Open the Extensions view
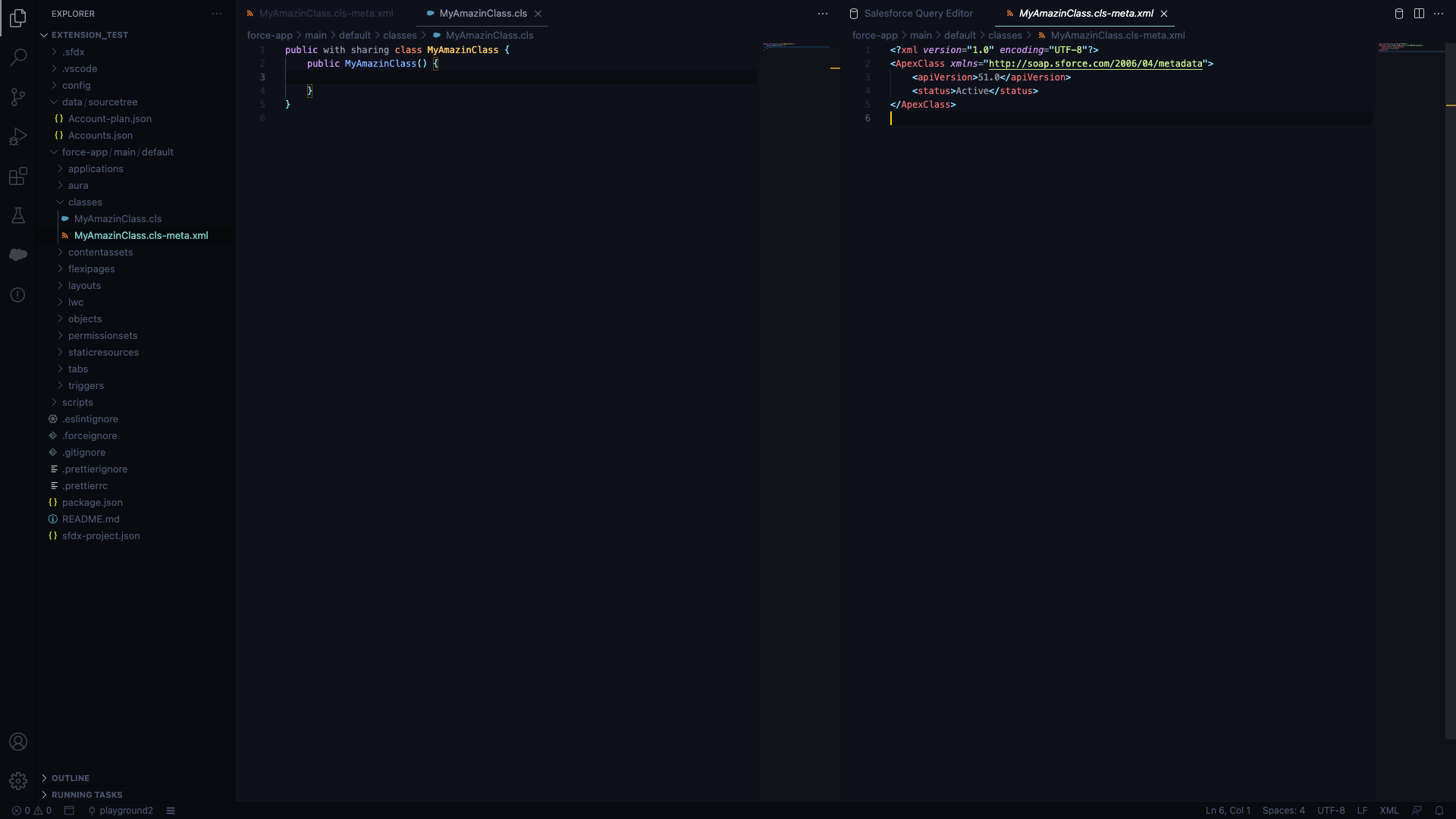Screen dimensions: 1456x819 click(x=17, y=176)
